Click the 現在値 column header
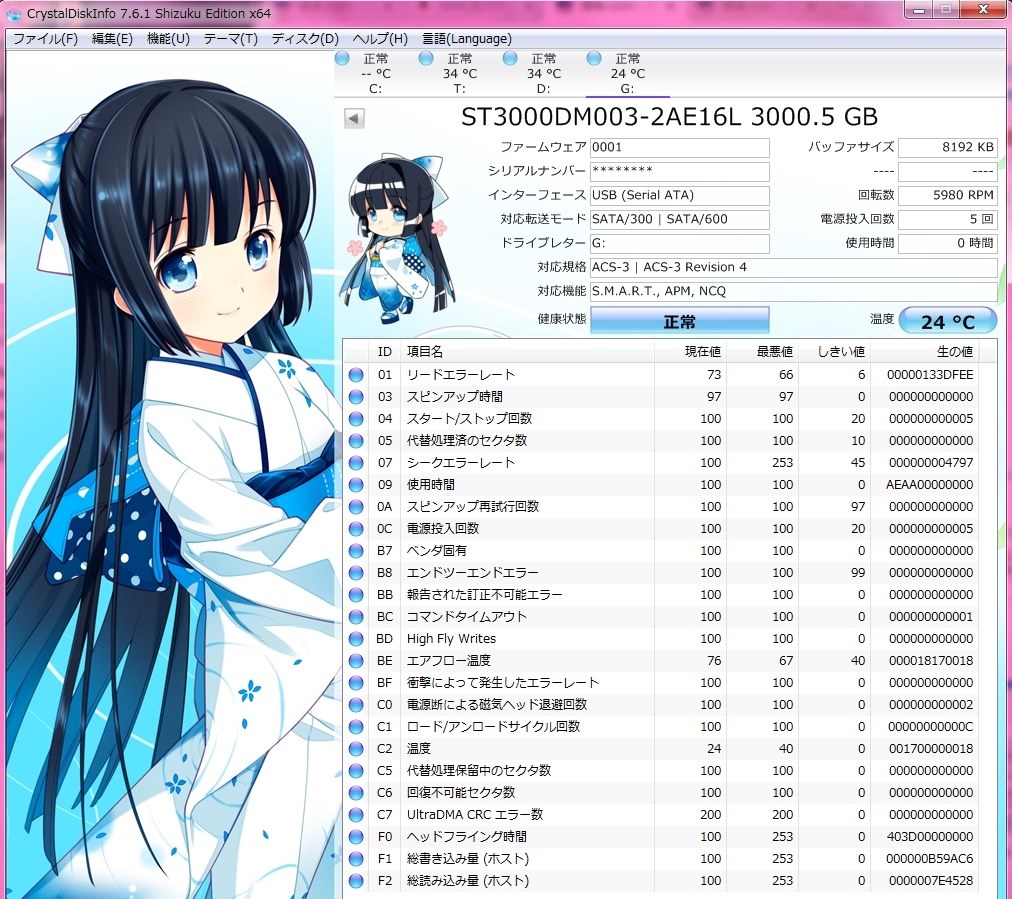This screenshot has height=899, width=1012. (690, 352)
